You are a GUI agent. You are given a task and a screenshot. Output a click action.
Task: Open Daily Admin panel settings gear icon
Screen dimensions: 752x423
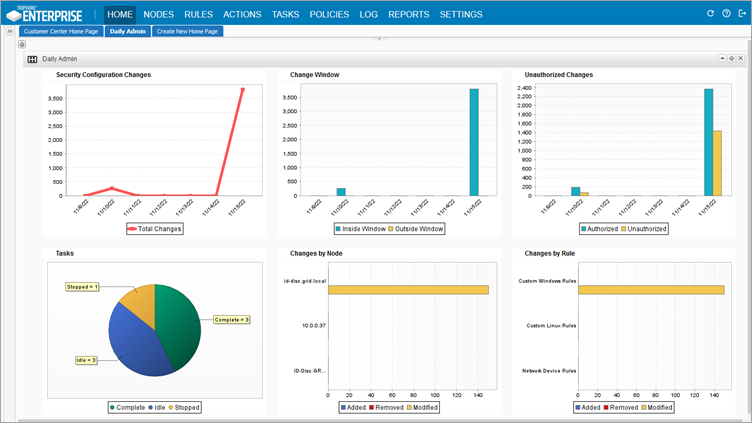731,59
